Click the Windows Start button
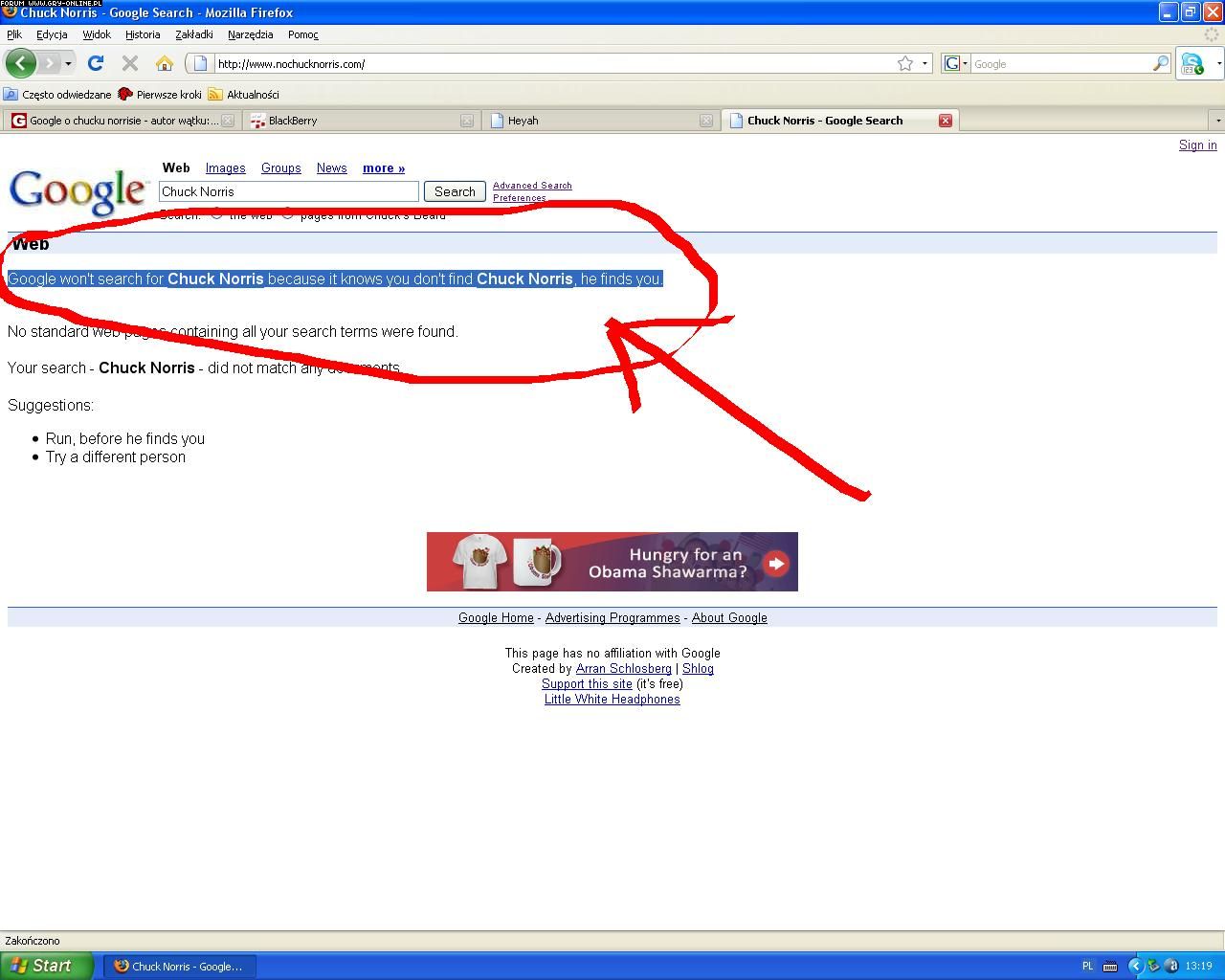 (x=47, y=966)
